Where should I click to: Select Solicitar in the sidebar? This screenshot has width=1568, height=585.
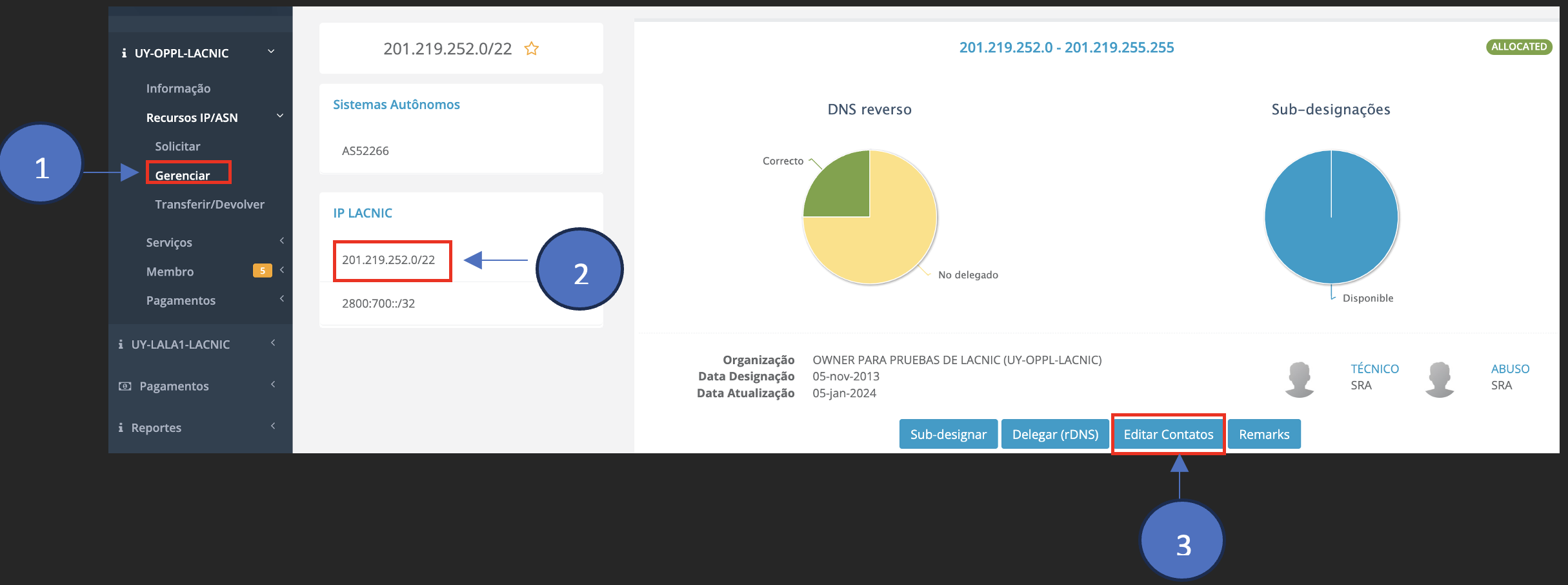(x=177, y=147)
